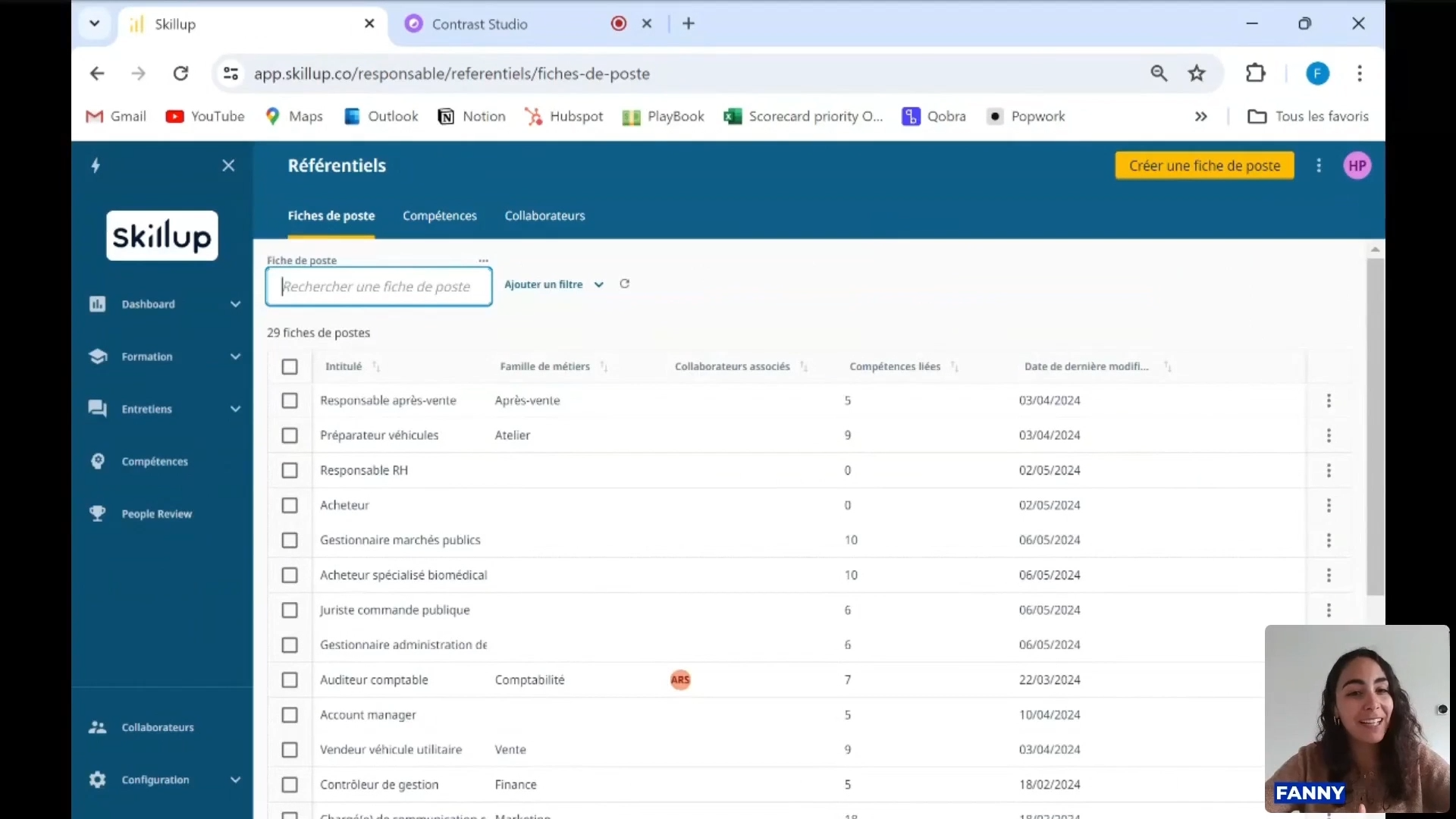Screen dimensions: 1456x819
Task: Open row actions for Responsable RH
Action: click(x=1329, y=470)
